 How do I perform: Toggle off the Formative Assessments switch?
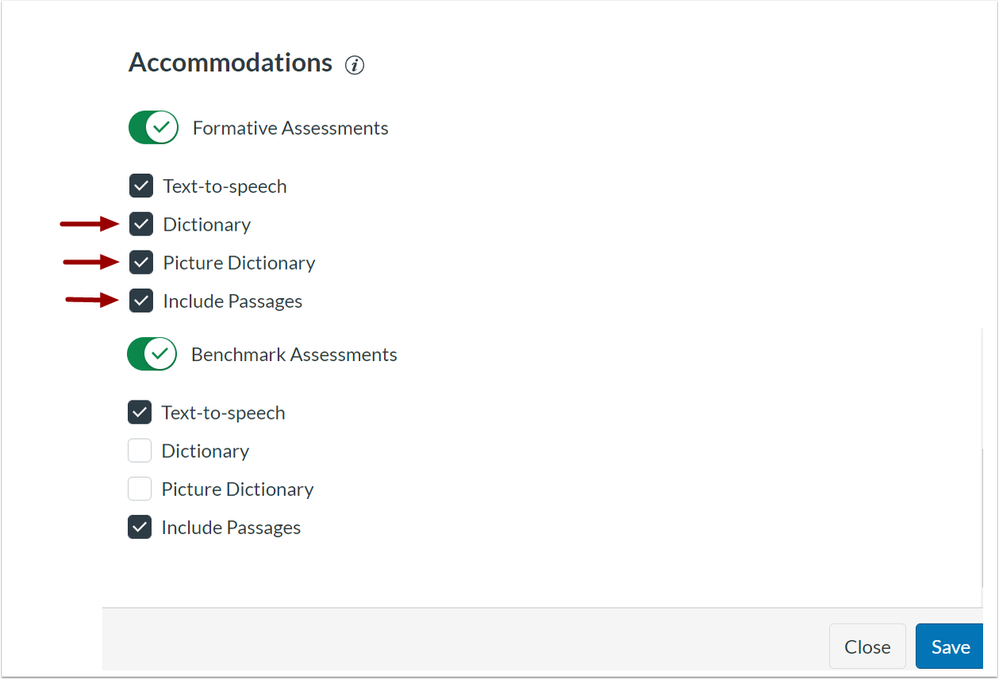[154, 127]
